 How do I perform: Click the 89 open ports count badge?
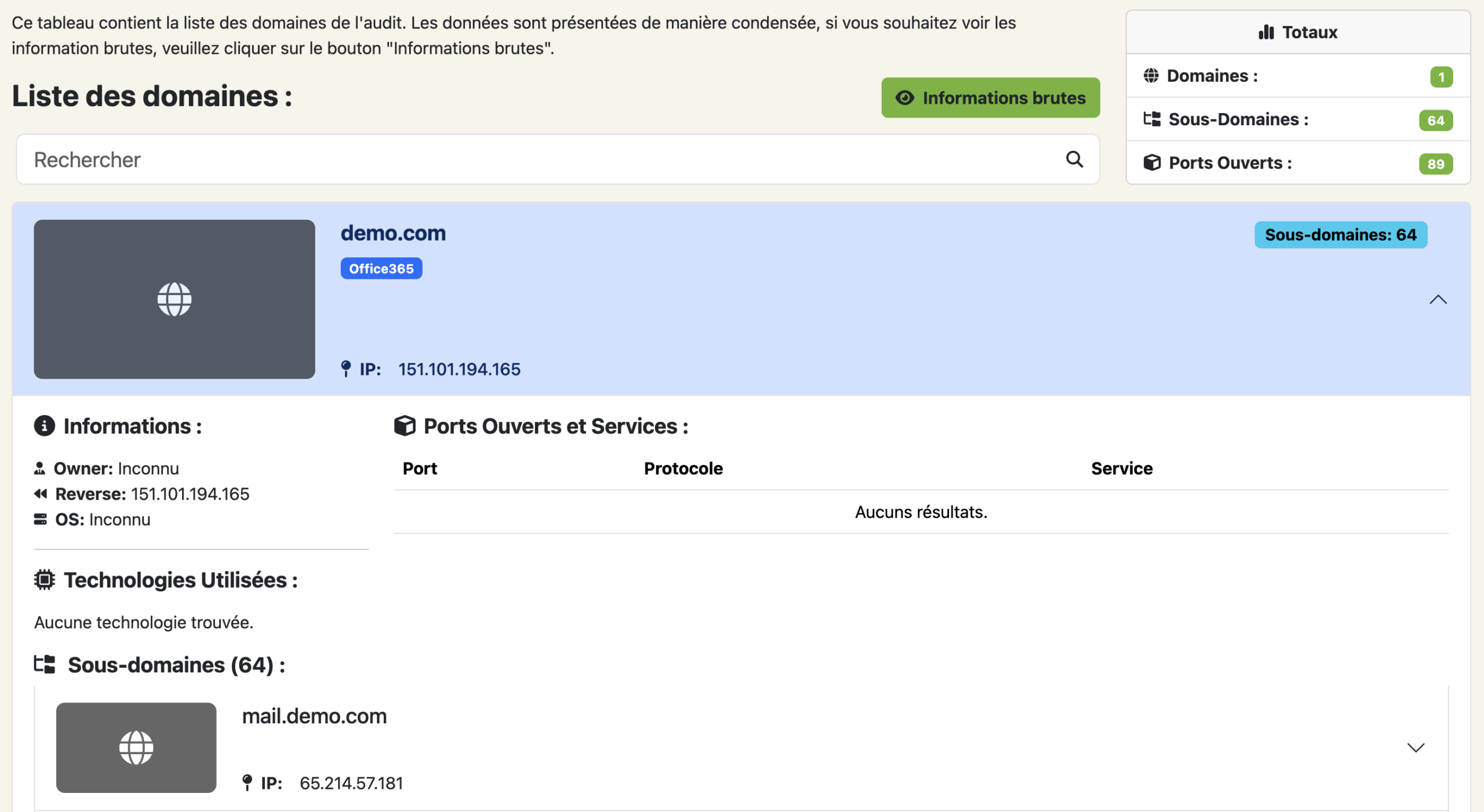(1435, 164)
